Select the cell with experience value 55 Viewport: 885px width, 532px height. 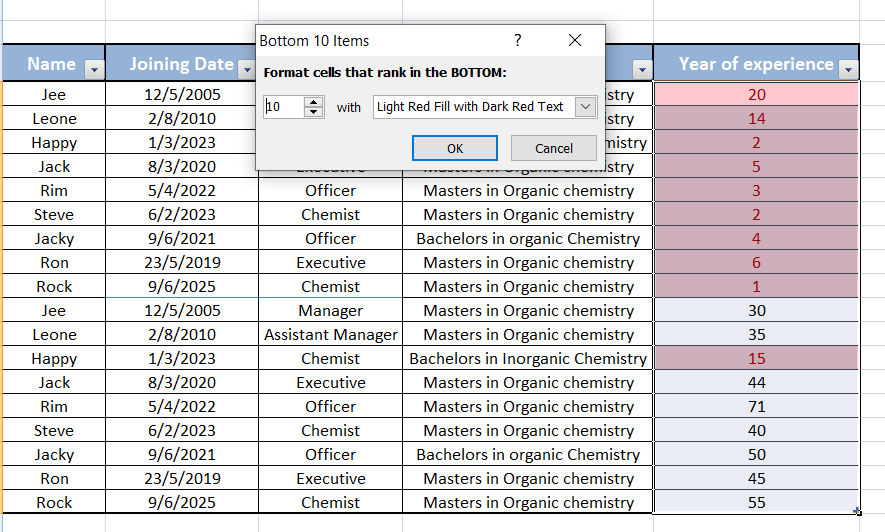click(x=756, y=502)
